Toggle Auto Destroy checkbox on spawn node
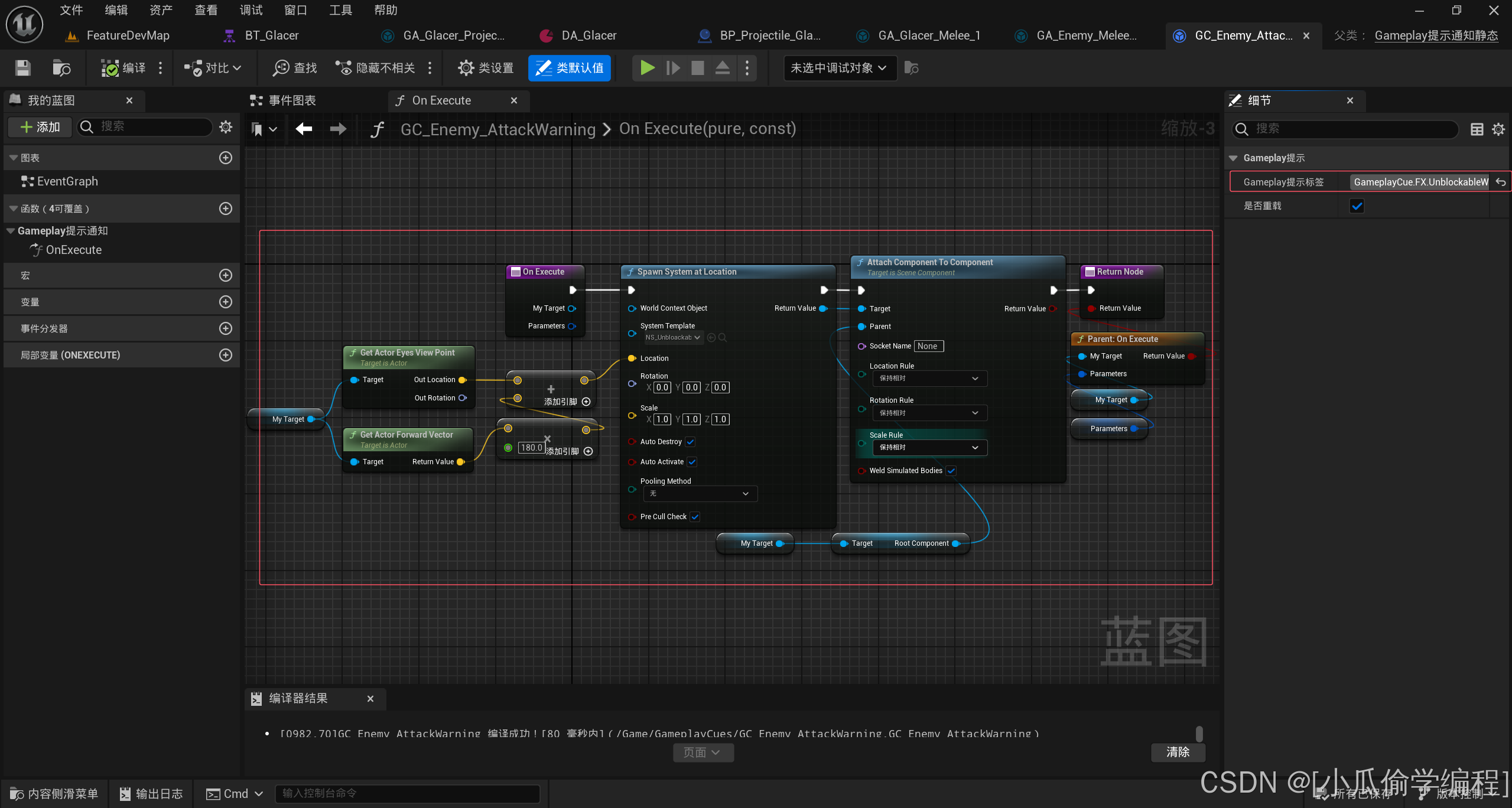1512x808 pixels. pyautogui.click(x=690, y=442)
